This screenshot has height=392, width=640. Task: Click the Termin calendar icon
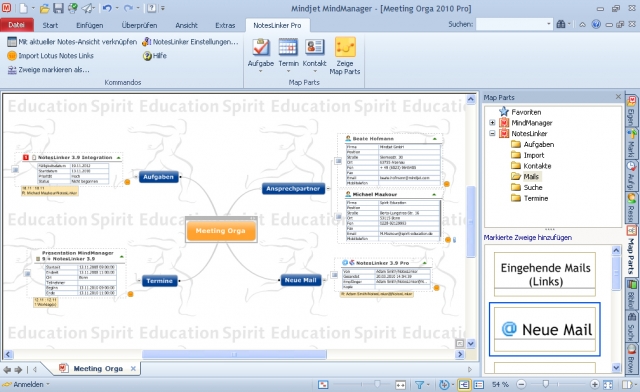click(288, 47)
